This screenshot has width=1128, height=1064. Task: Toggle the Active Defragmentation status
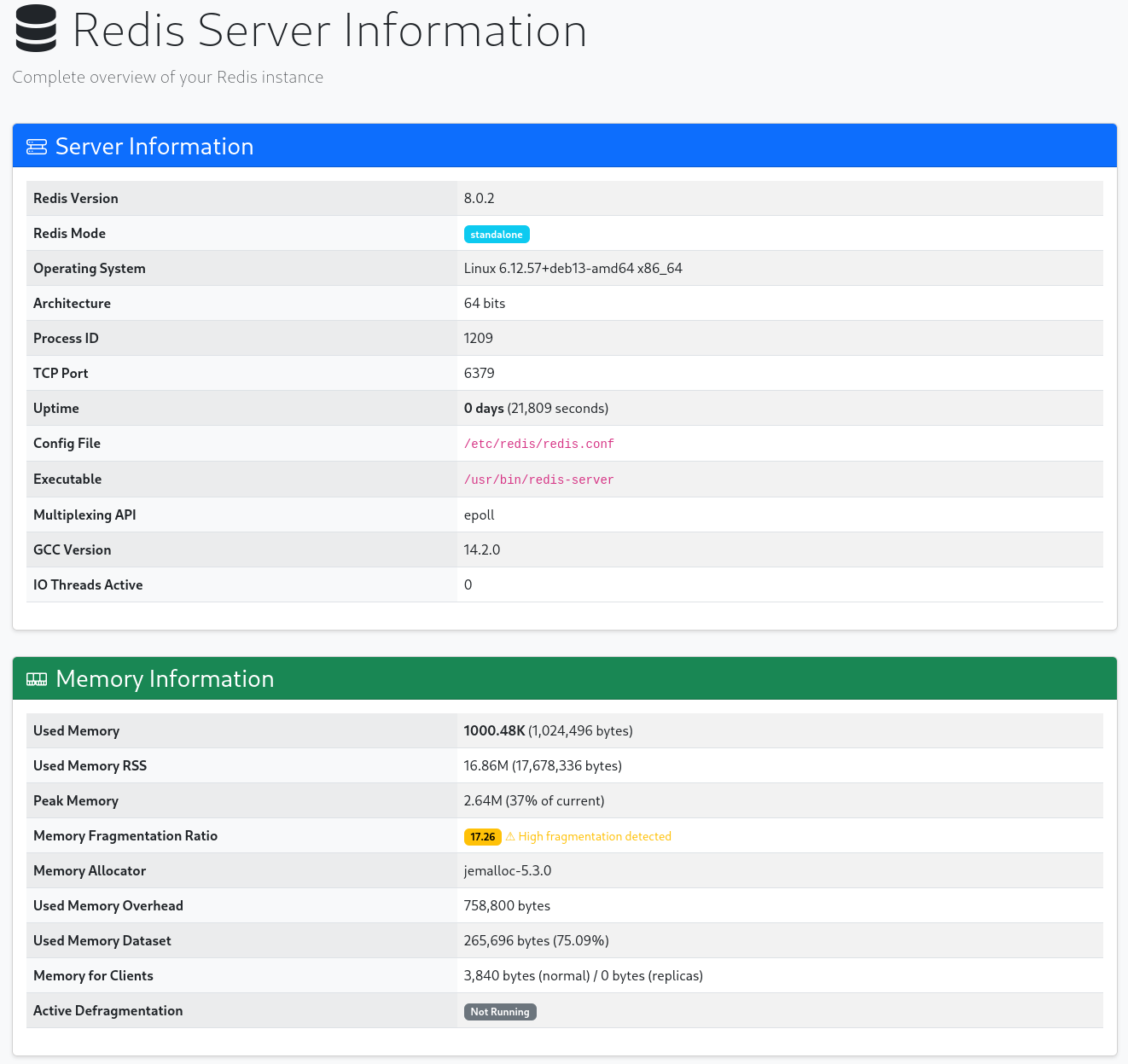click(500, 1011)
